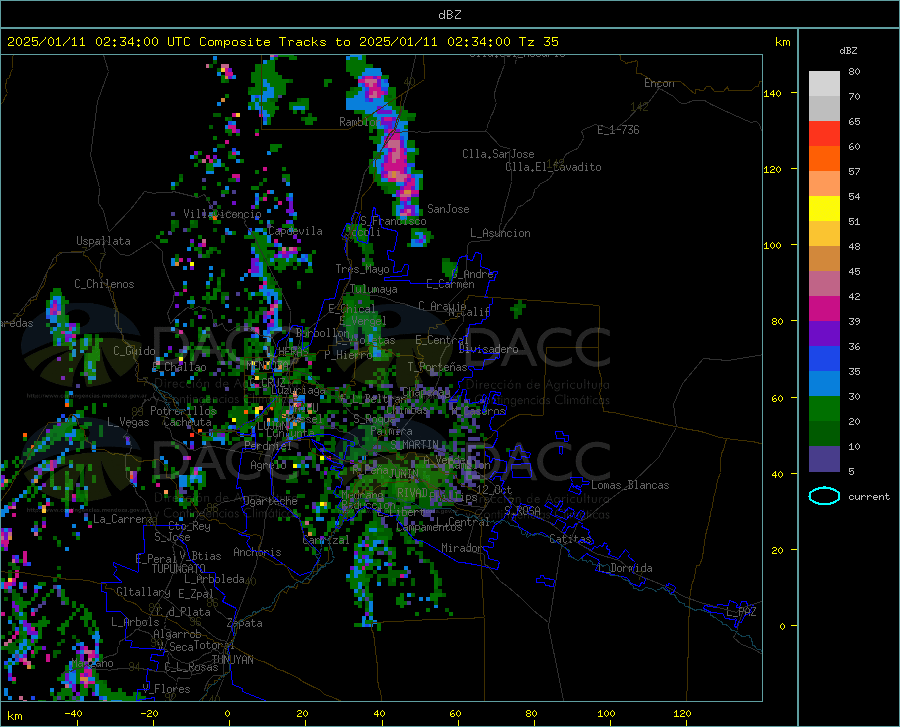Click the Ugarteche location label
The image size is (900, 727).
(x=270, y=501)
